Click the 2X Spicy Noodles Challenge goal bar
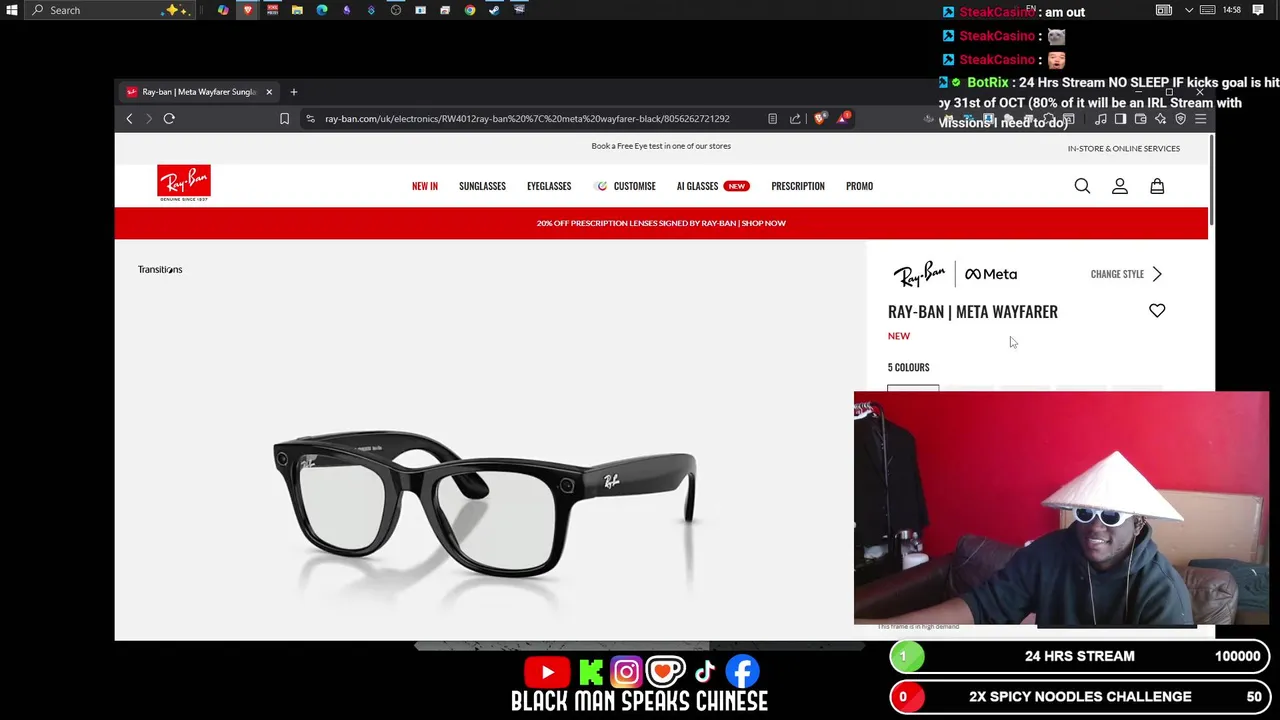Image resolution: width=1280 pixels, height=720 pixels. (1080, 697)
